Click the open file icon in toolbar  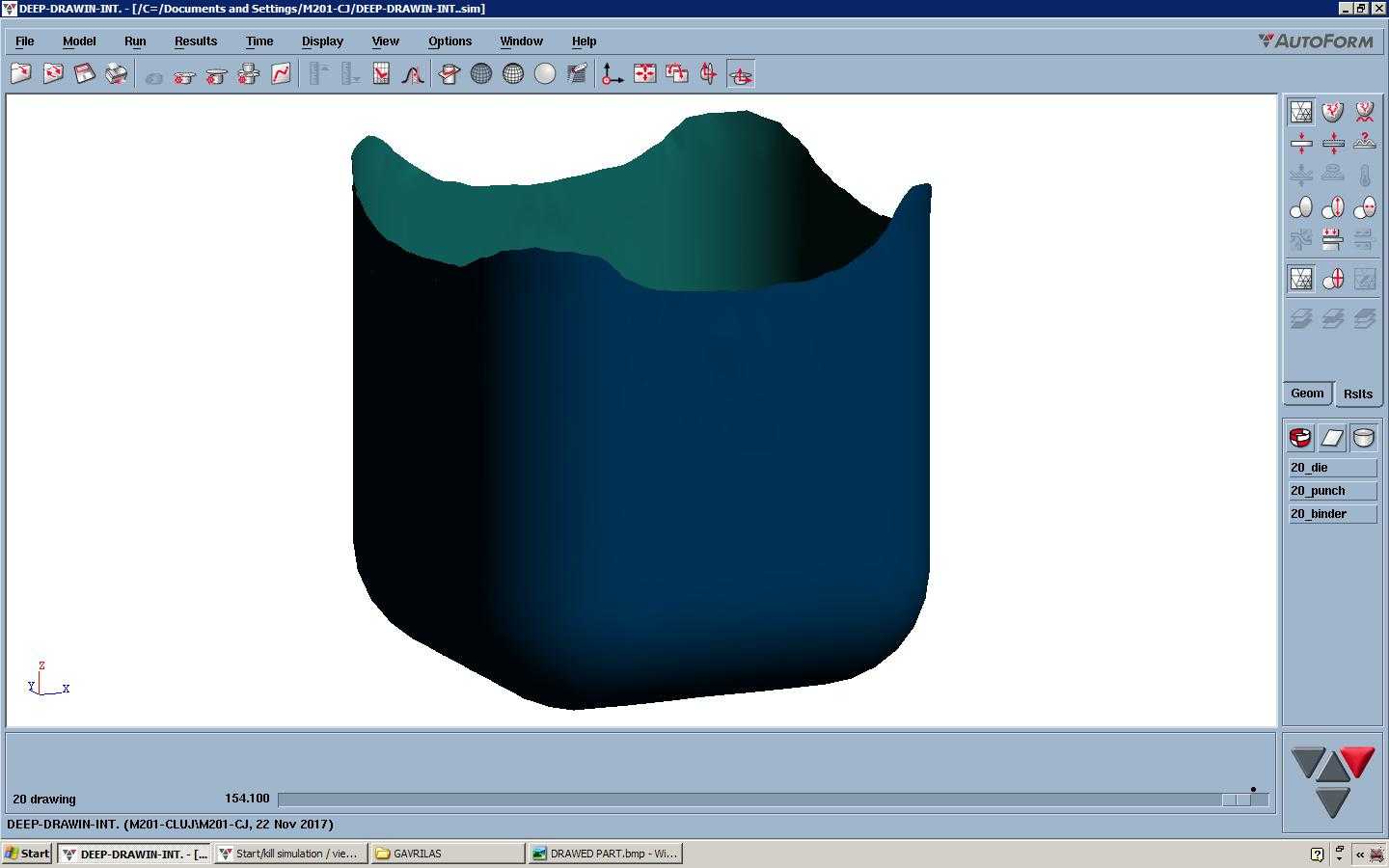point(21,74)
